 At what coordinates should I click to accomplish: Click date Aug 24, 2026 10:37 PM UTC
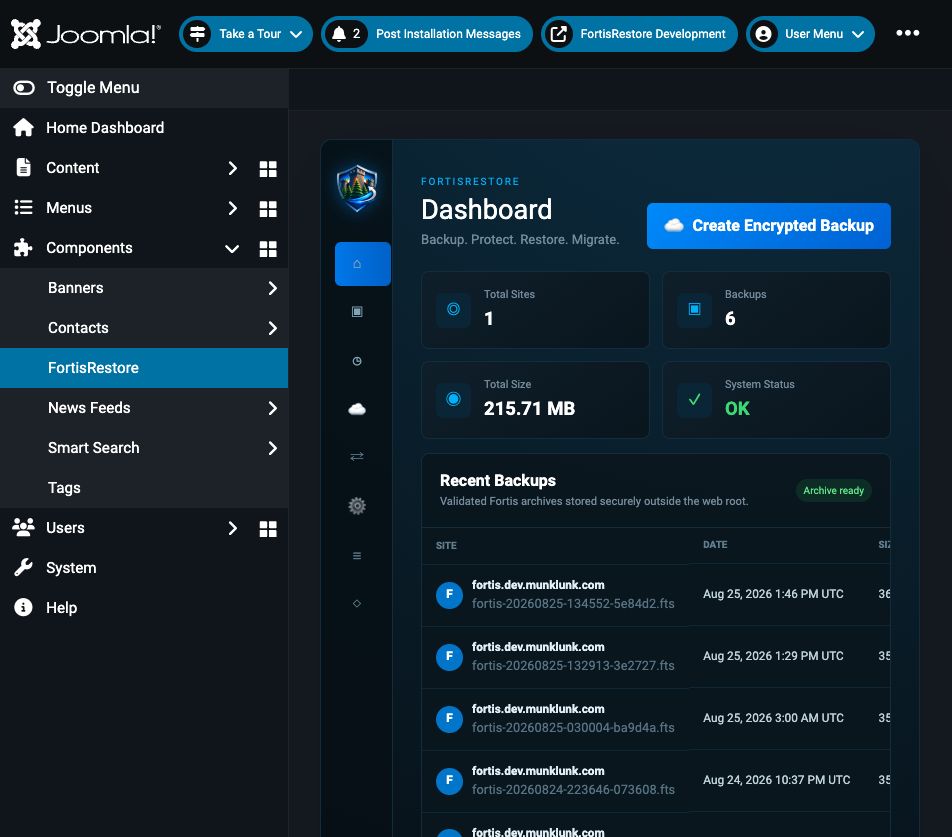[x=777, y=780]
